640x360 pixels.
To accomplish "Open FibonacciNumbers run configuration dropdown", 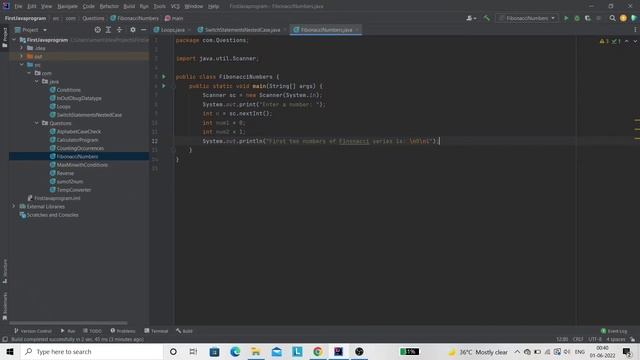I will pyautogui.click(x=527, y=18).
